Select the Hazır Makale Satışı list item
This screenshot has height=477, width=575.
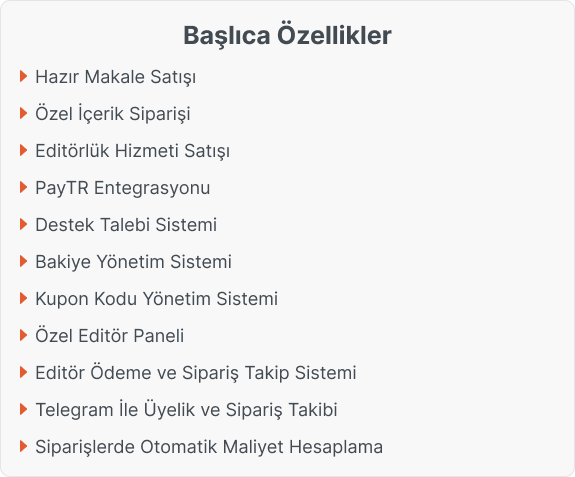pyautogui.click(x=116, y=77)
